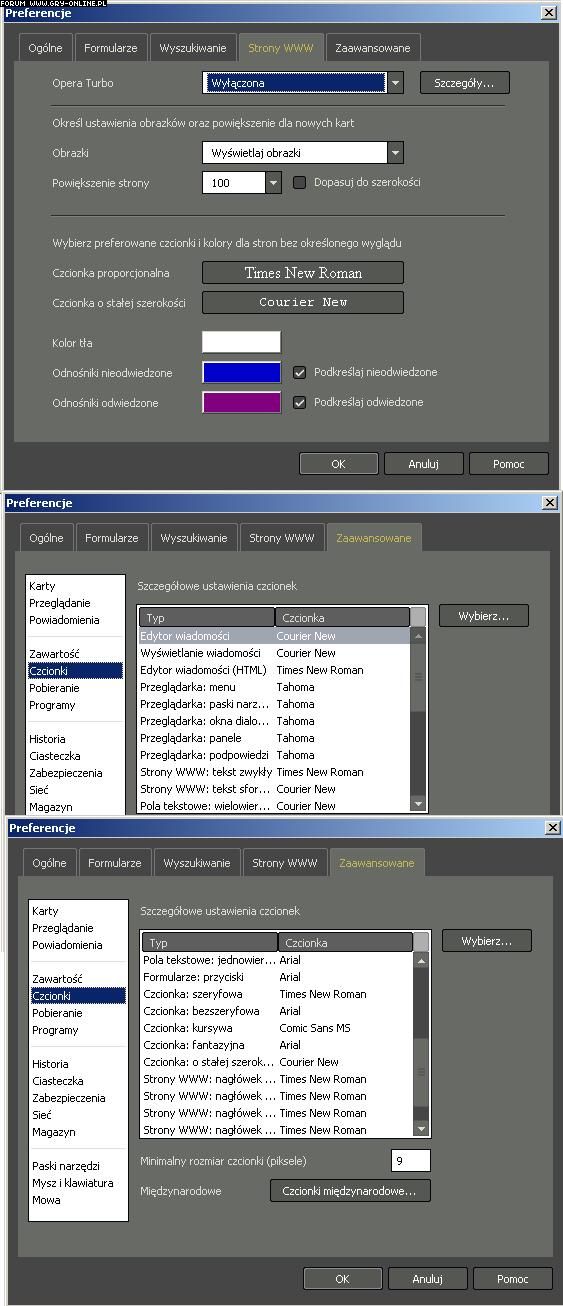Click Anuluj in the window with Międzynarodowe option
This screenshot has height=1306, width=563.
pos(428,1279)
